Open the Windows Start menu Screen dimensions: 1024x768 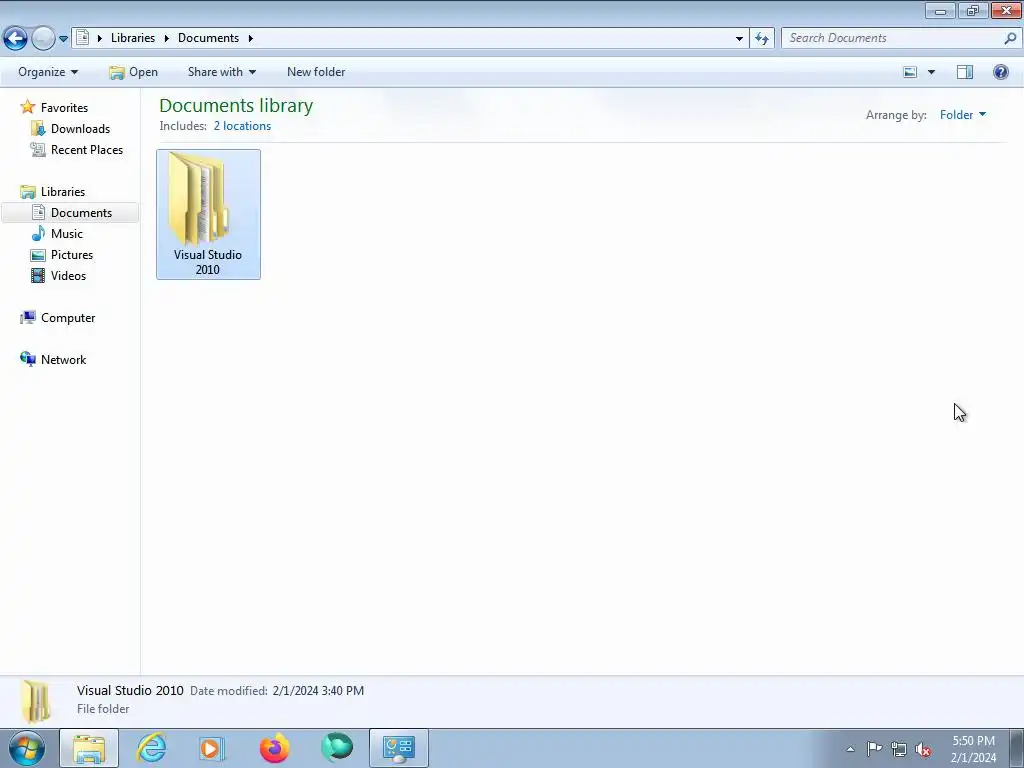click(x=26, y=748)
